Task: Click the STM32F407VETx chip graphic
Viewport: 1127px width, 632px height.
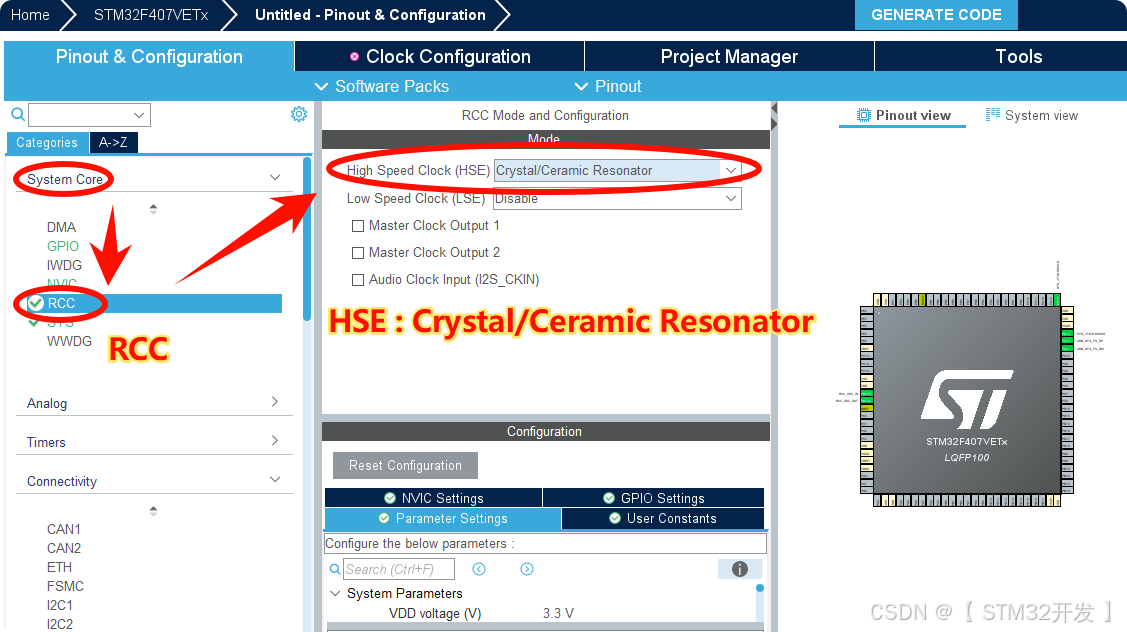Action: coord(967,400)
